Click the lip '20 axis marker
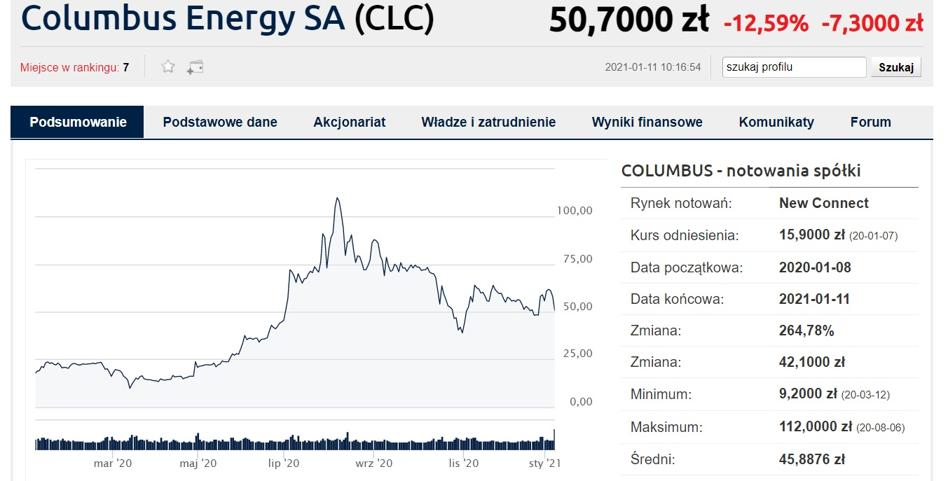 284,463
